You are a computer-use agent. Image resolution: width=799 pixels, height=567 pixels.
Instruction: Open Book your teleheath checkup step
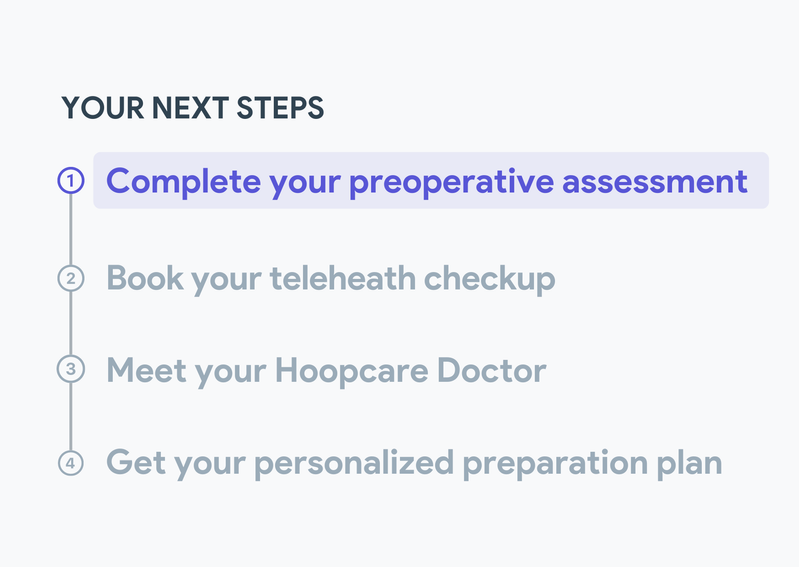(330, 279)
